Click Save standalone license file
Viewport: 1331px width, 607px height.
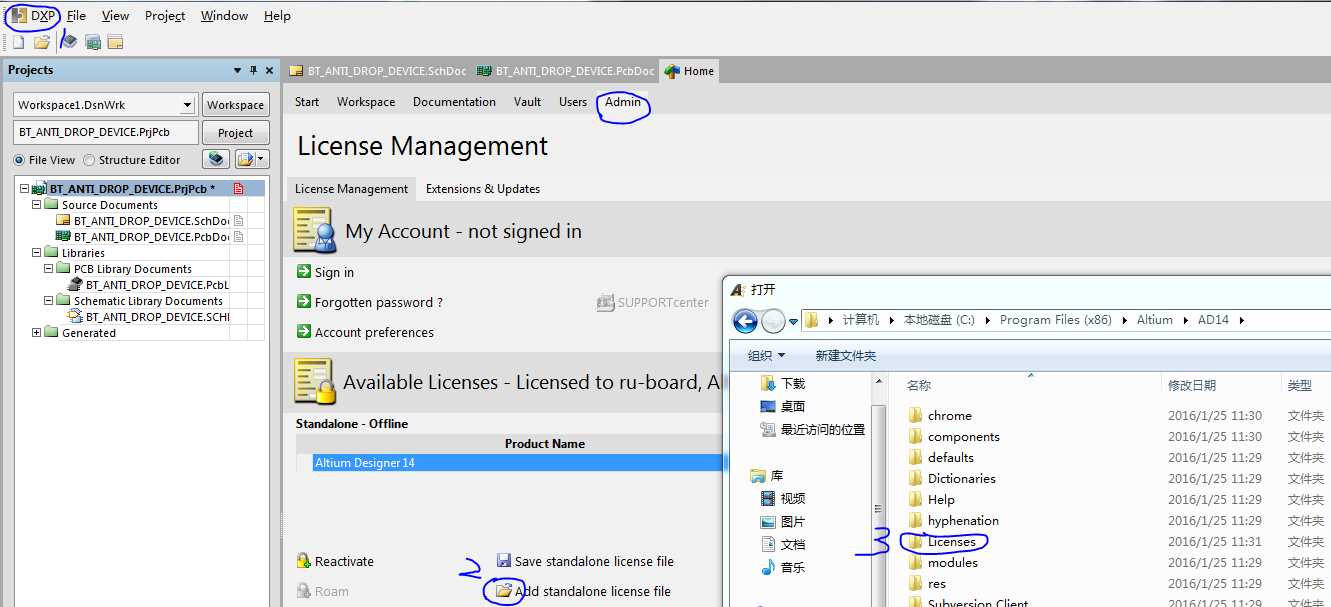point(585,561)
